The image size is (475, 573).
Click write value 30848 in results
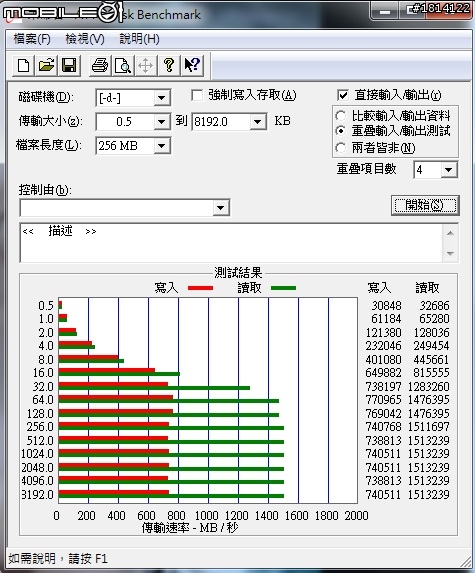click(x=386, y=306)
